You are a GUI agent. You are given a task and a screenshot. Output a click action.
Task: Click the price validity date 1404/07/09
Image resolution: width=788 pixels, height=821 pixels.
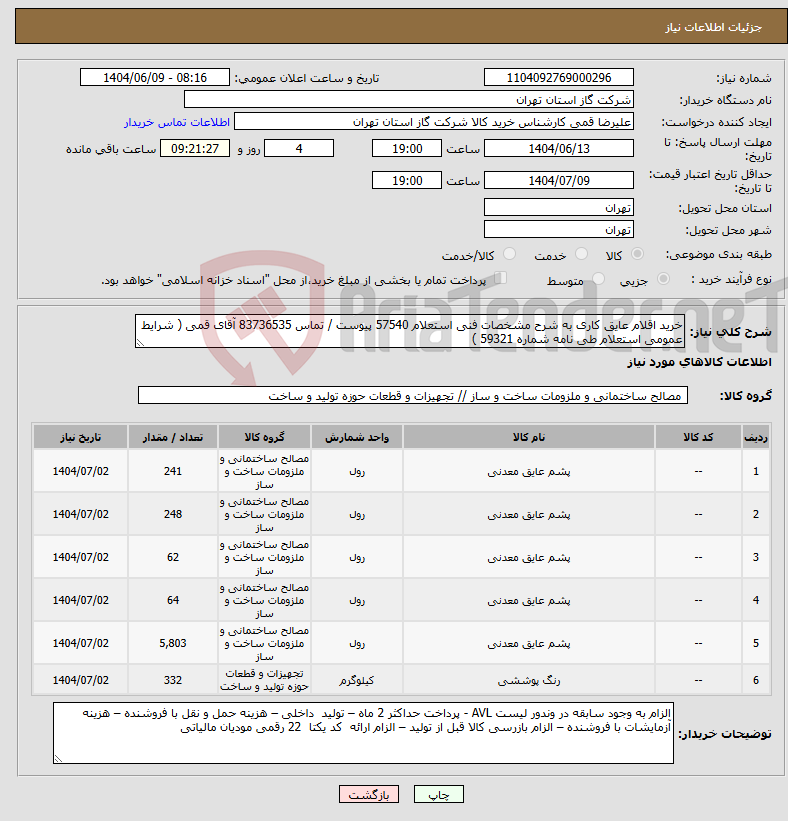tap(559, 181)
